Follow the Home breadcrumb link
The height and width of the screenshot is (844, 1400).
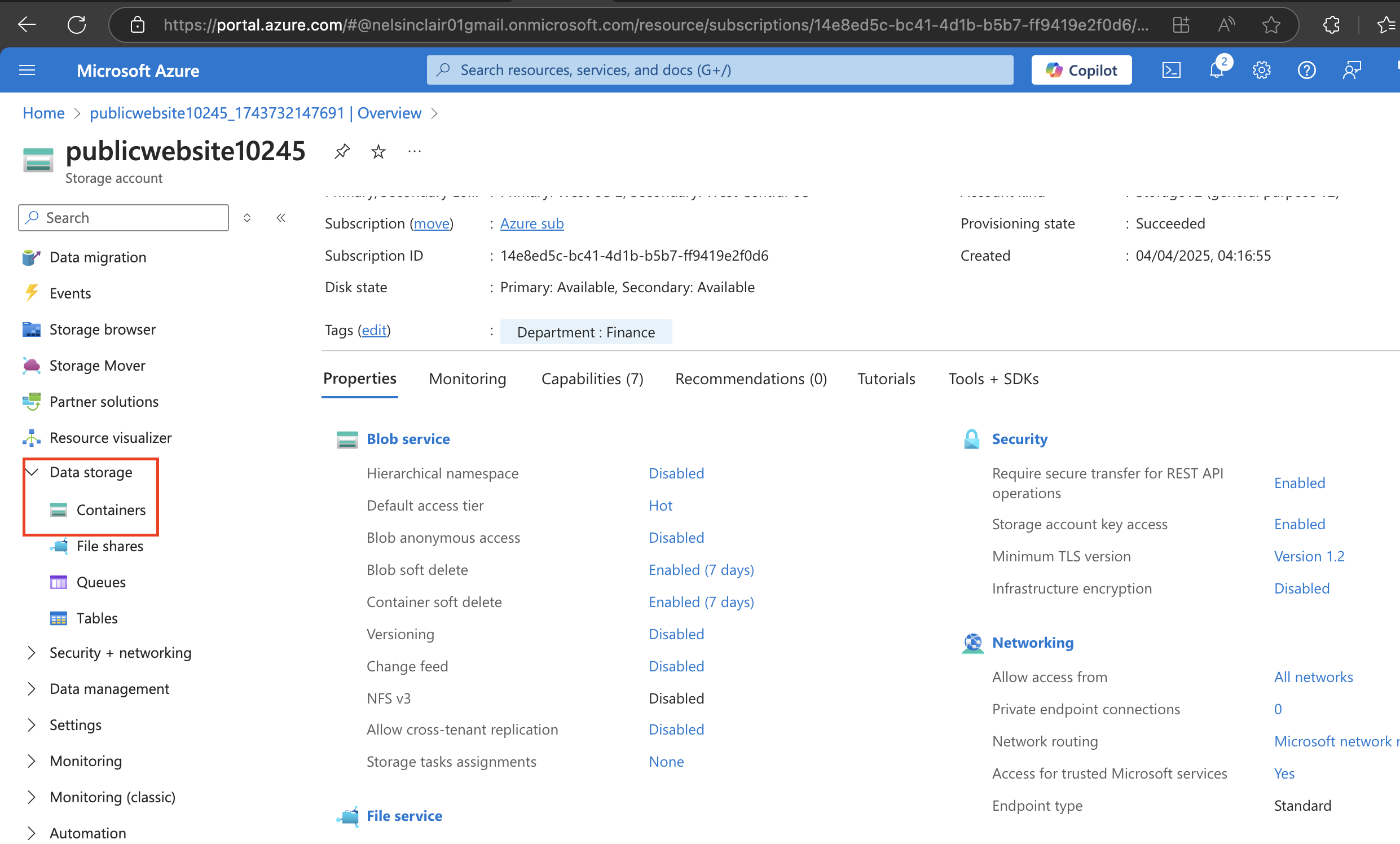pyautogui.click(x=43, y=113)
